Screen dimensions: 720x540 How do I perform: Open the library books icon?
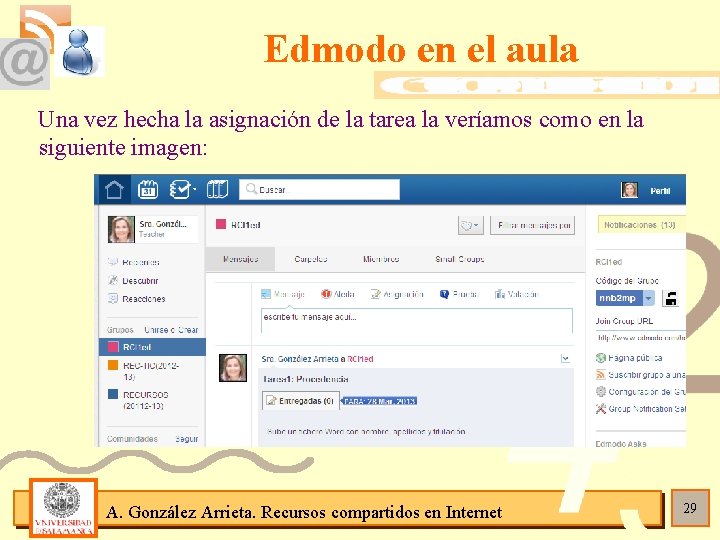(217, 189)
